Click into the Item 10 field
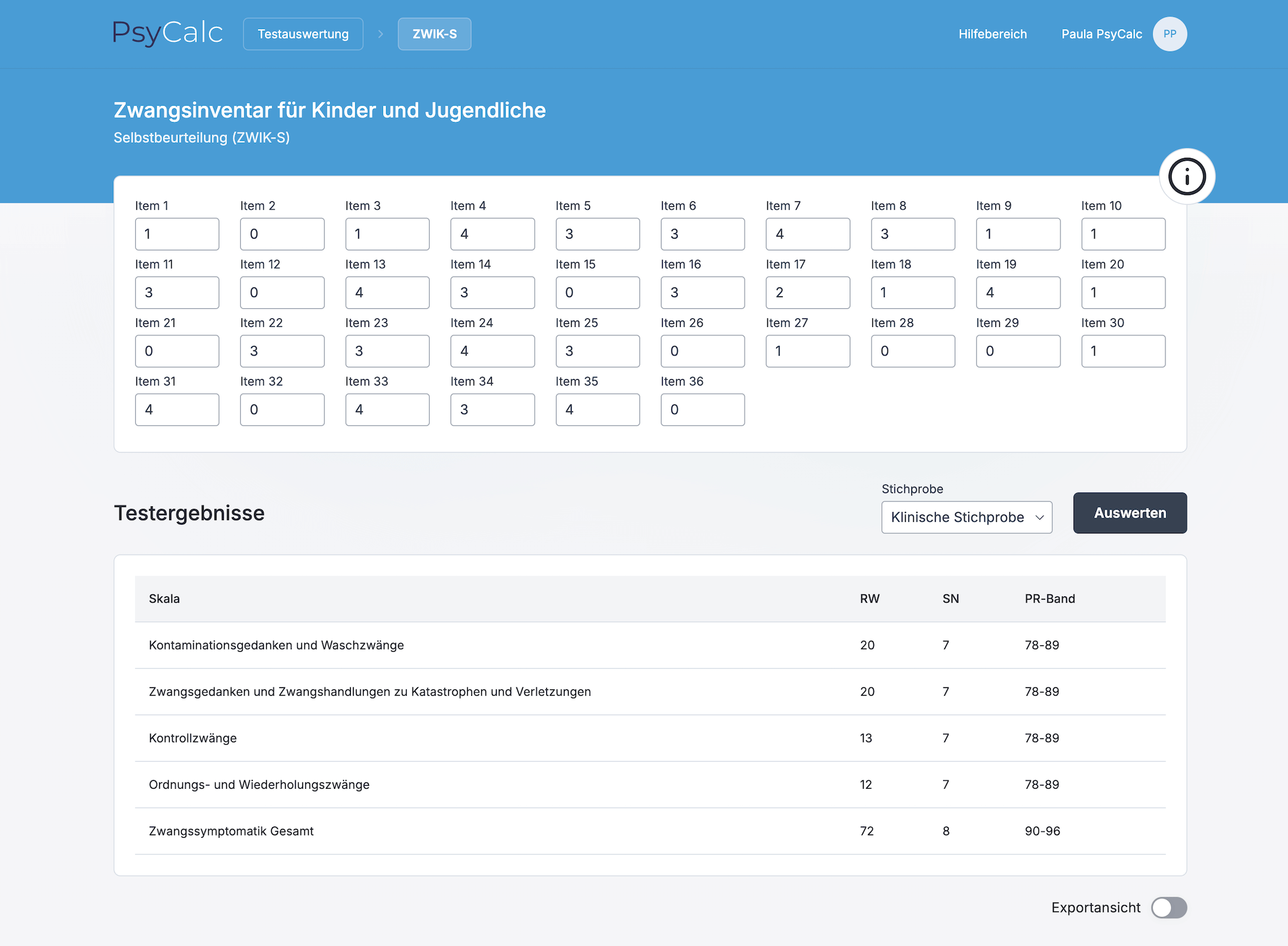Image resolution: width=1288 pixels, height=946 pixels. pos(1123,234)
